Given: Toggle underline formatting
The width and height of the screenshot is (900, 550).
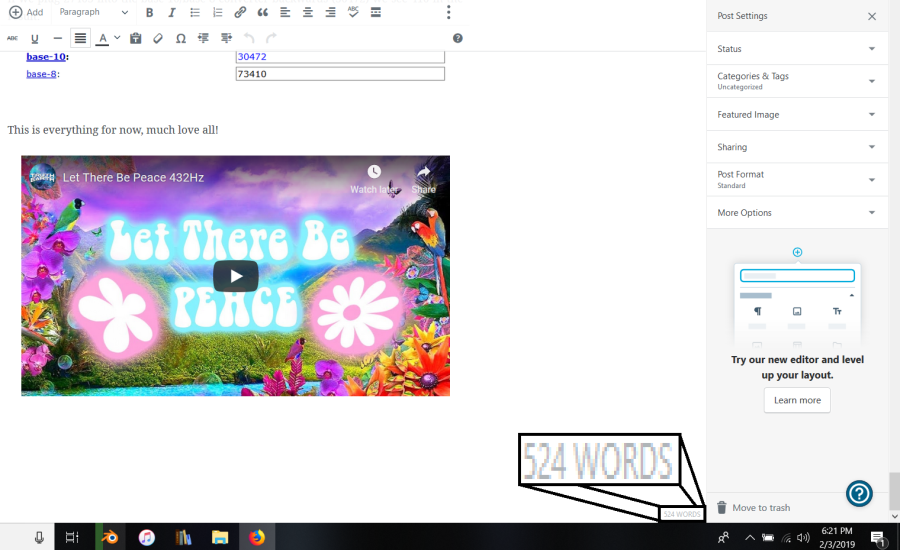Looking at the screenshot, I should pyautogui.click(x=35, y=38).
